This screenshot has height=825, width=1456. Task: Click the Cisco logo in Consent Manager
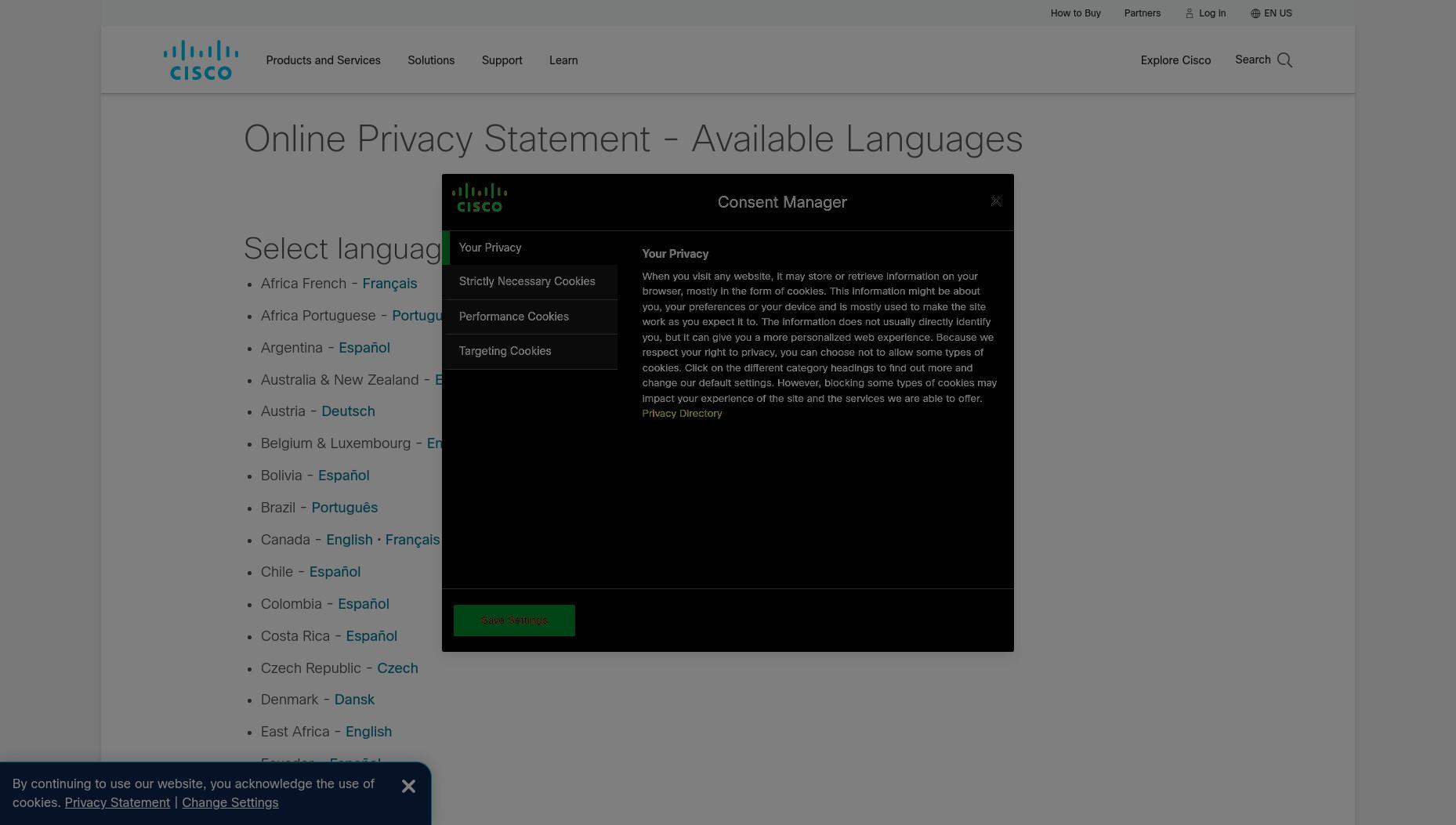pos(480,198)
